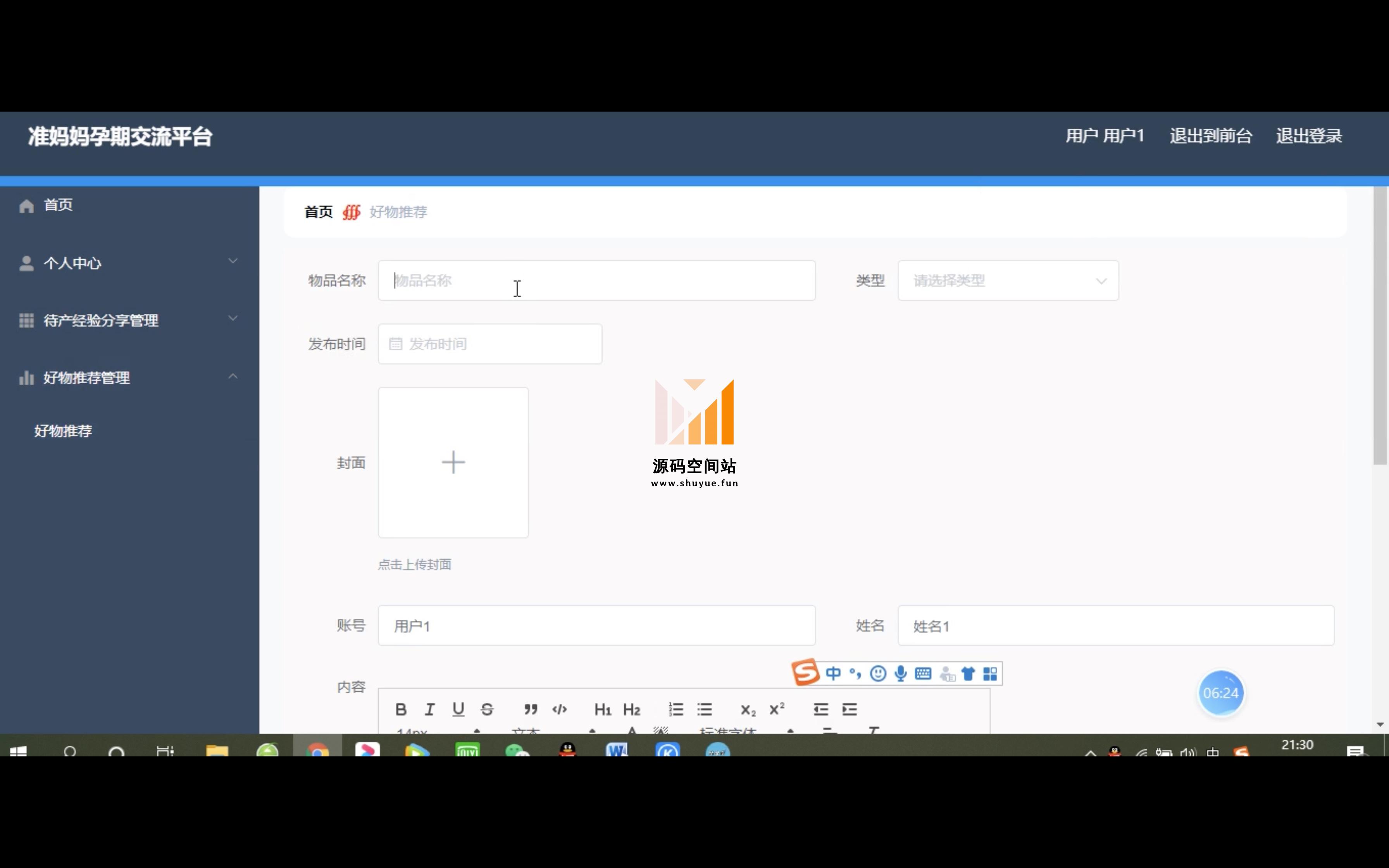Open the 类型 selection dropdown
The height and width of the screenshot is (868, 1389).
pos(1008,281)
